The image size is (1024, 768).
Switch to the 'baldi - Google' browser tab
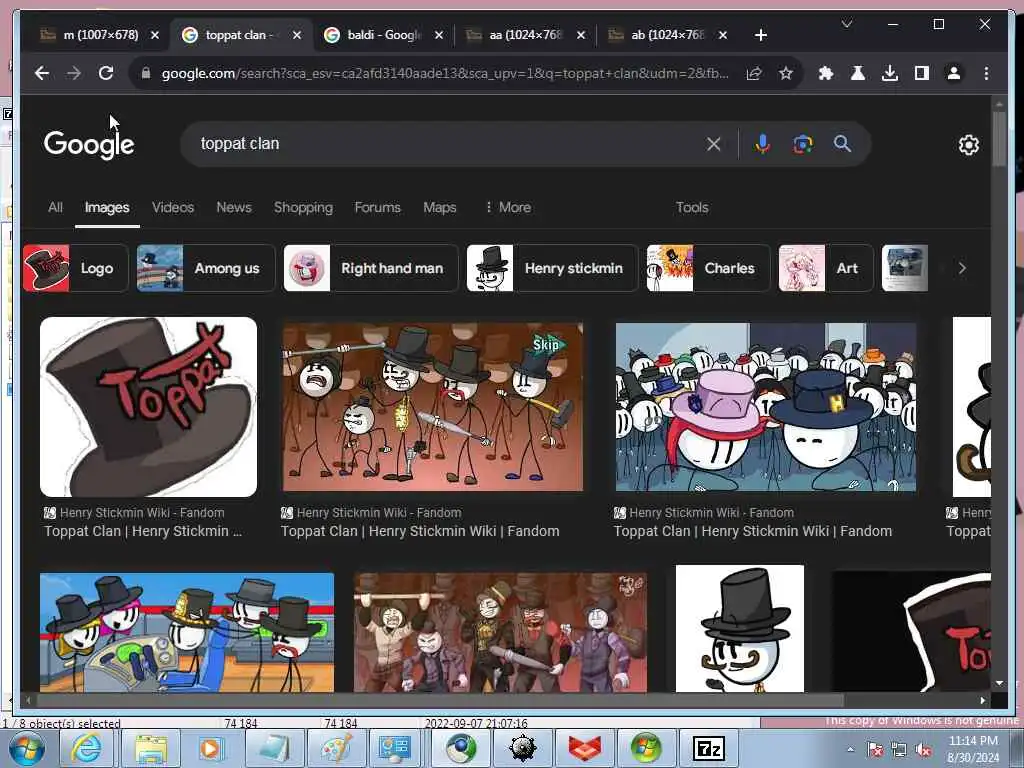pyautogui.click(x=384, y=35)
